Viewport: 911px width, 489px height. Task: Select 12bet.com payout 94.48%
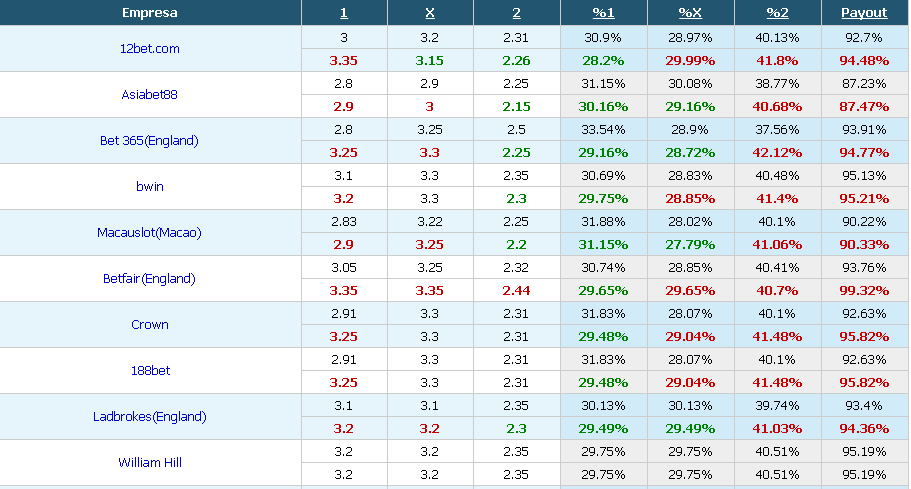point(864,60)
